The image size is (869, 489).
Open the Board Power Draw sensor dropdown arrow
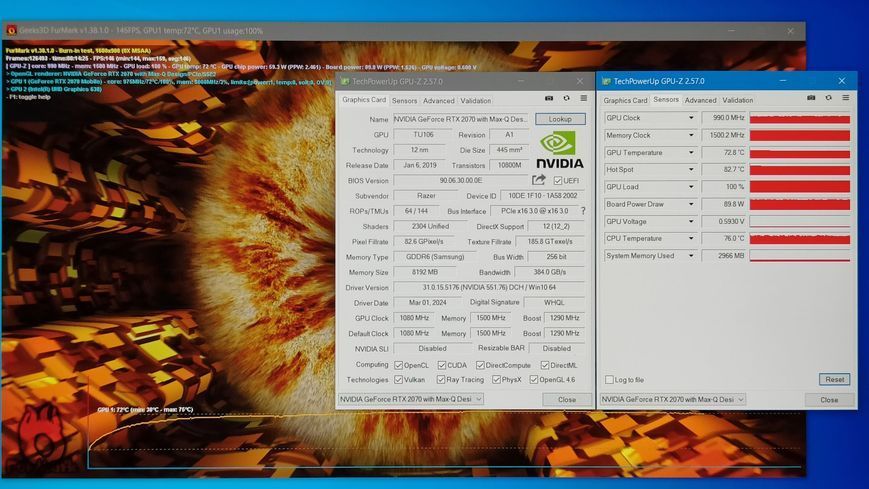point(691,204)
